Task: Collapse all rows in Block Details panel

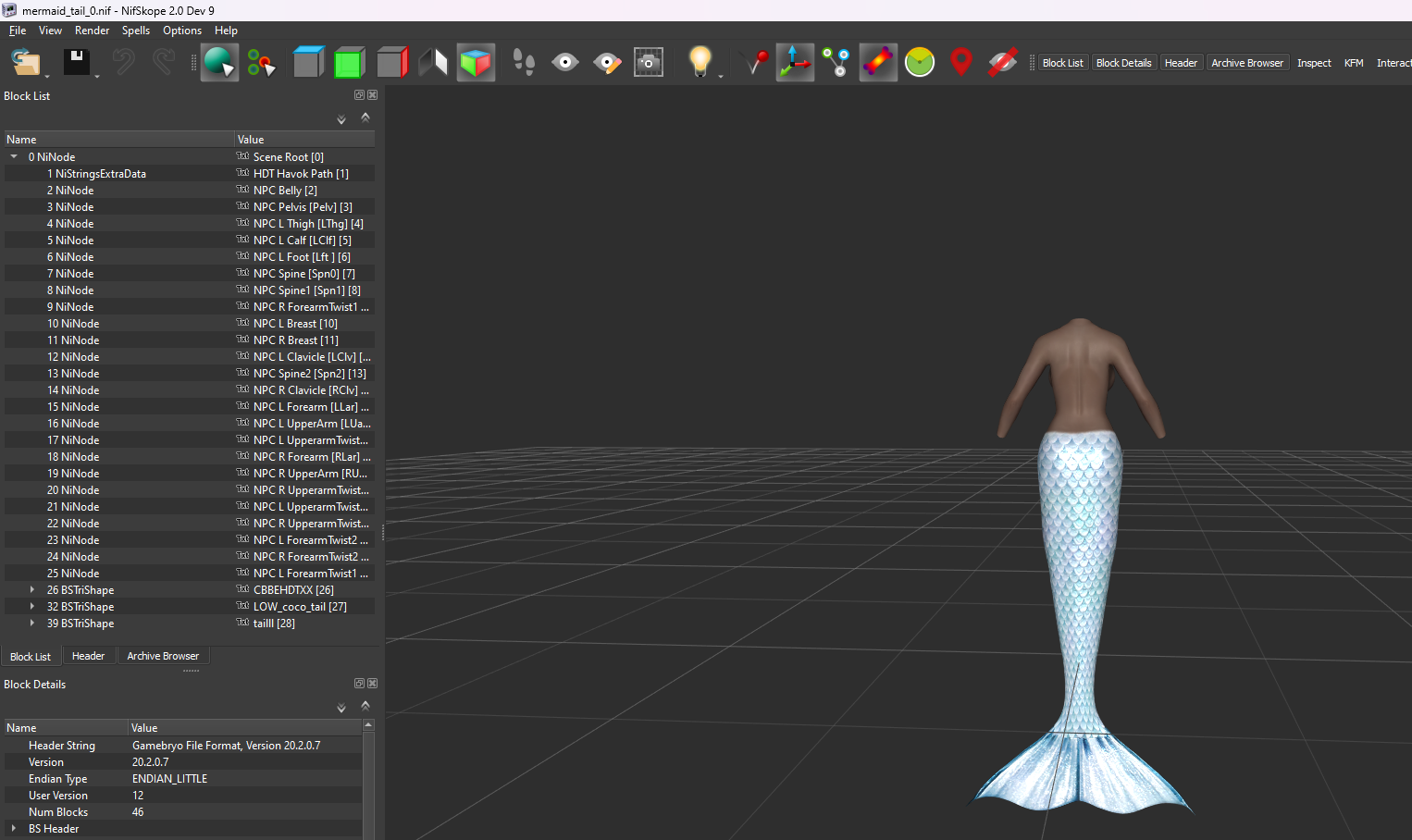Action: coord(365,706)
